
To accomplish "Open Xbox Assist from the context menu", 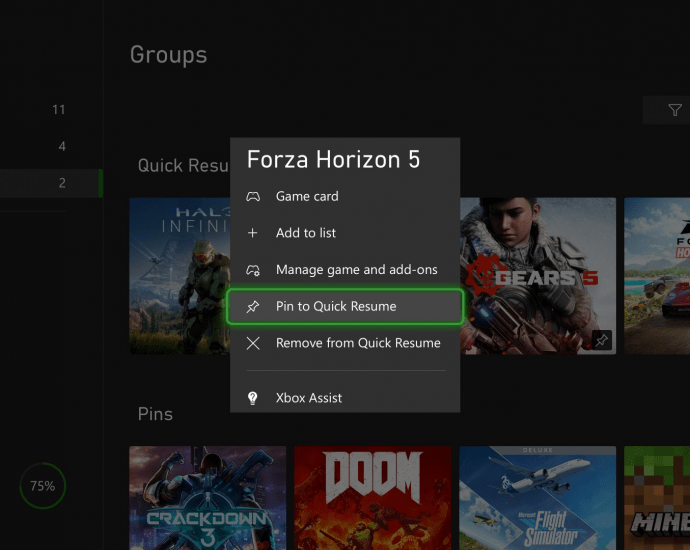I will tap(309, 398).
